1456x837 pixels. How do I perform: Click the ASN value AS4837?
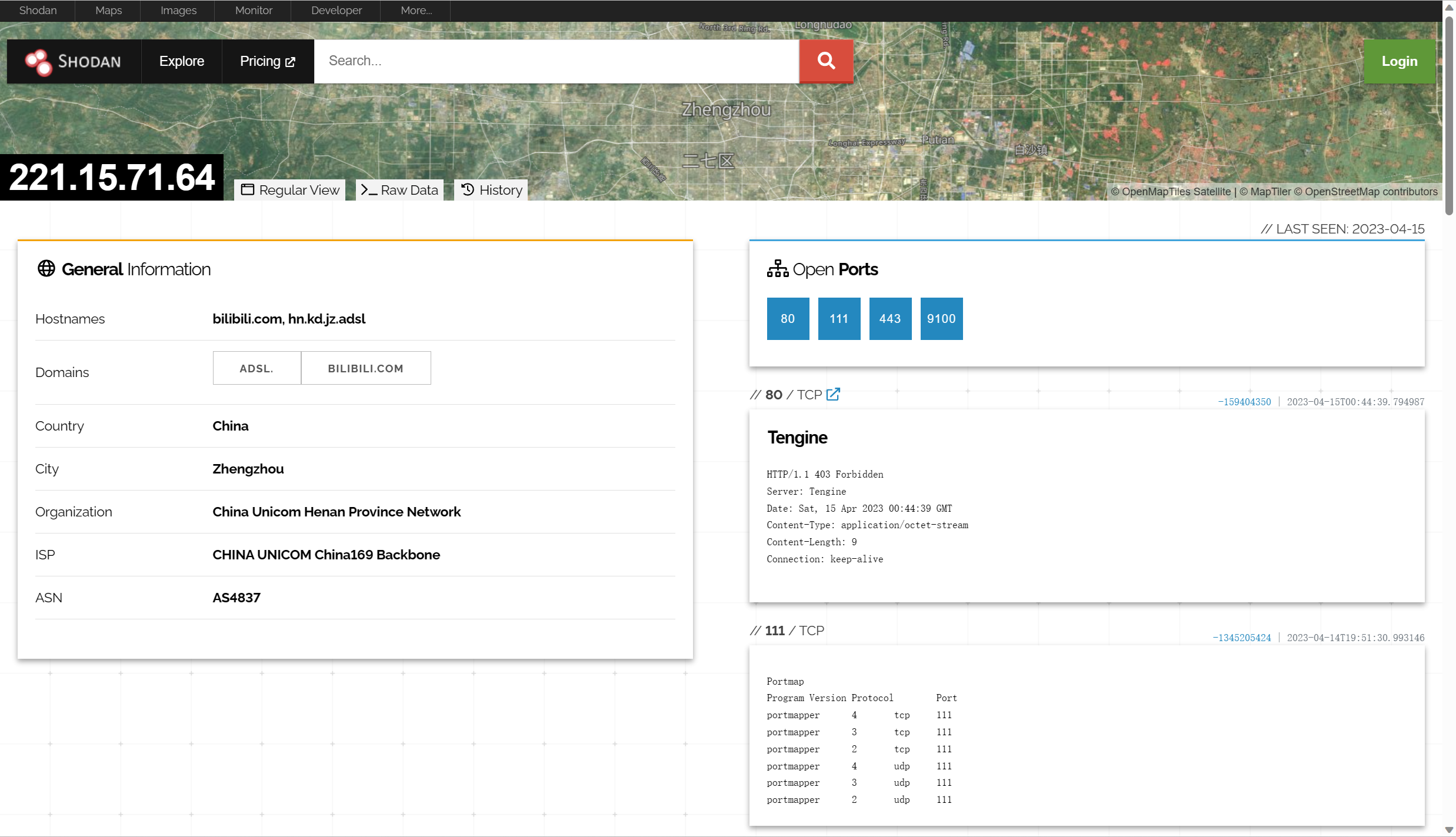tap(236, 598)
